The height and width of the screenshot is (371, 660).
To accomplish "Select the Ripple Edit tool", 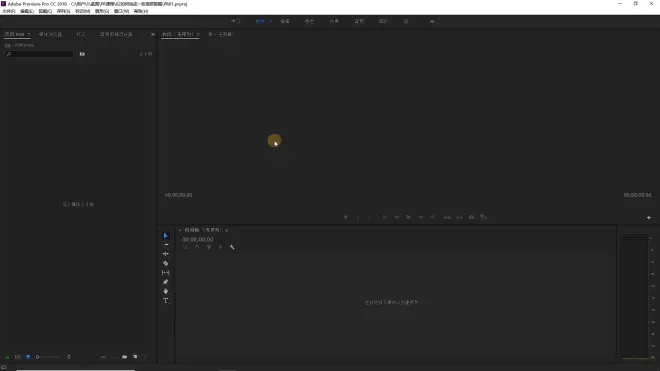I will pyautogui.click(x=165, y=254).
